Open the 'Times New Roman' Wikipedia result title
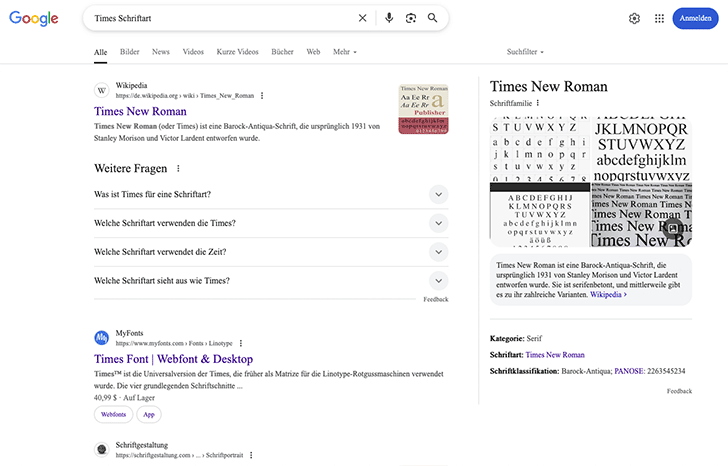 coord(140,111)
